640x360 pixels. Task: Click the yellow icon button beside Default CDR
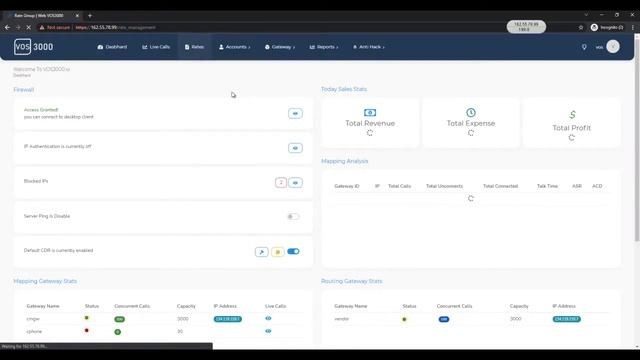[278, 252]
